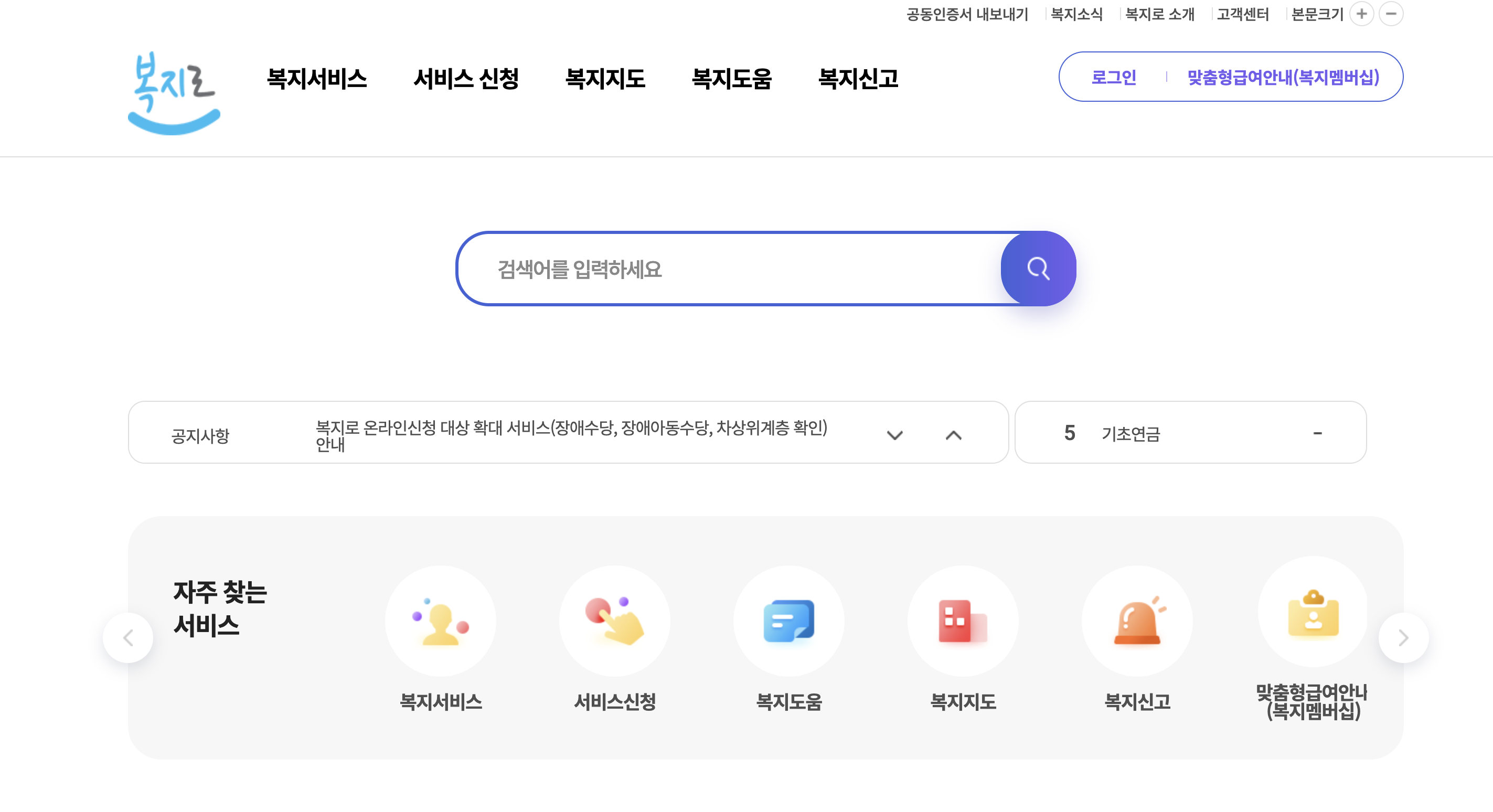Click the 복지신고 siren icon
The height and width of the screenshot is (812, 1493).
1138,620
